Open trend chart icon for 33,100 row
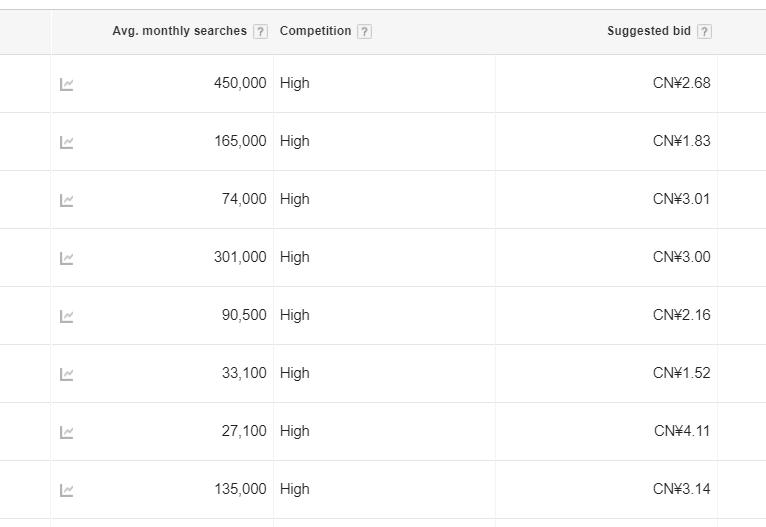The image size is (766, 527). [x=67, y=375]
